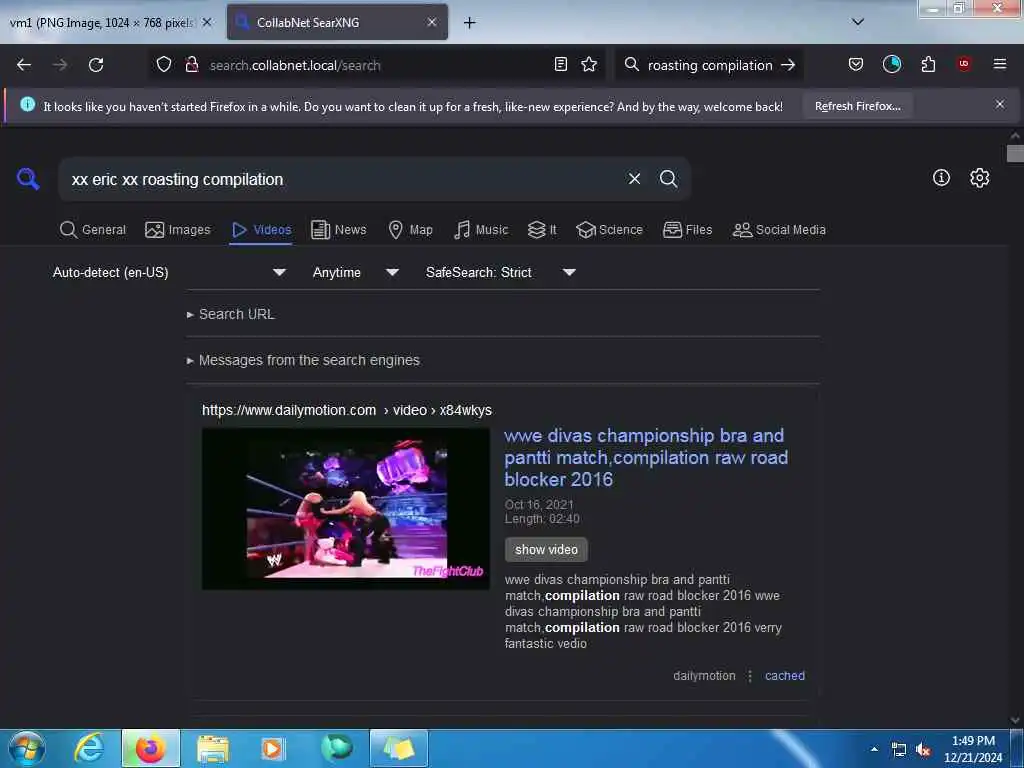Switch to Social Media search category

click(x=779, y=230)
